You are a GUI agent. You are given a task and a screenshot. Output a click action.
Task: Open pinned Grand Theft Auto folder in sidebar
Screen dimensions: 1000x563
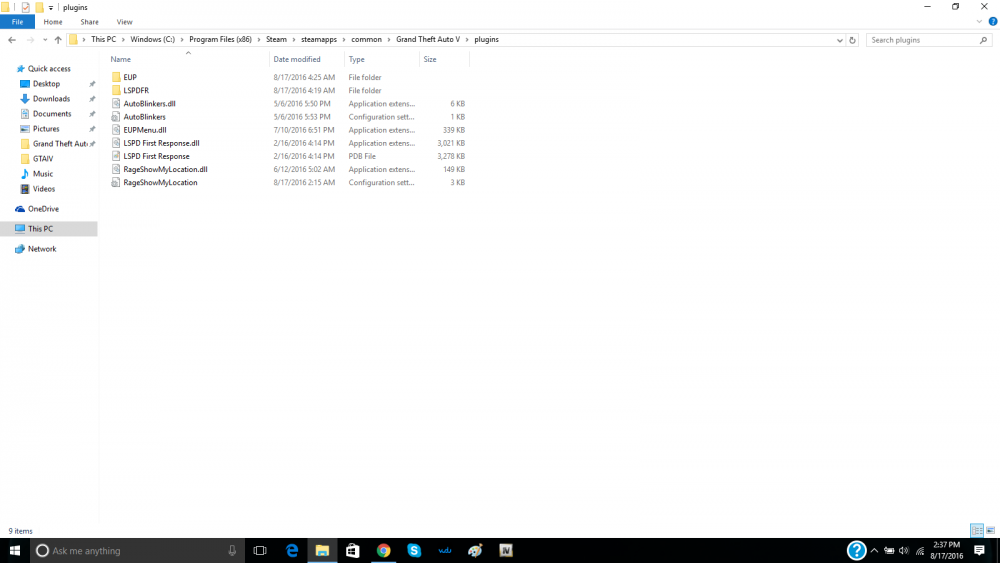coord(60,144)
